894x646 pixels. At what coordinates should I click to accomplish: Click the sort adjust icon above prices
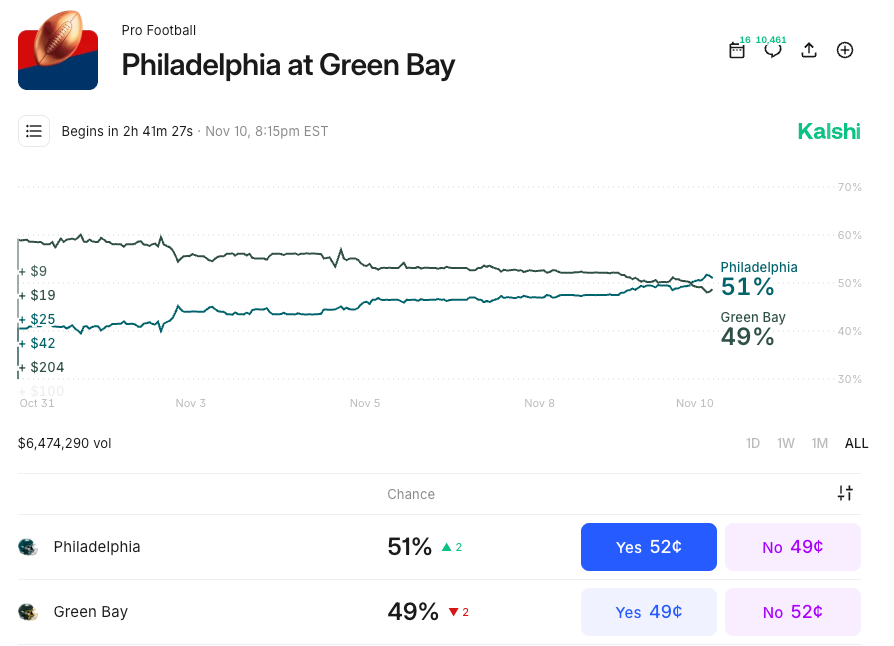(845, 493)
